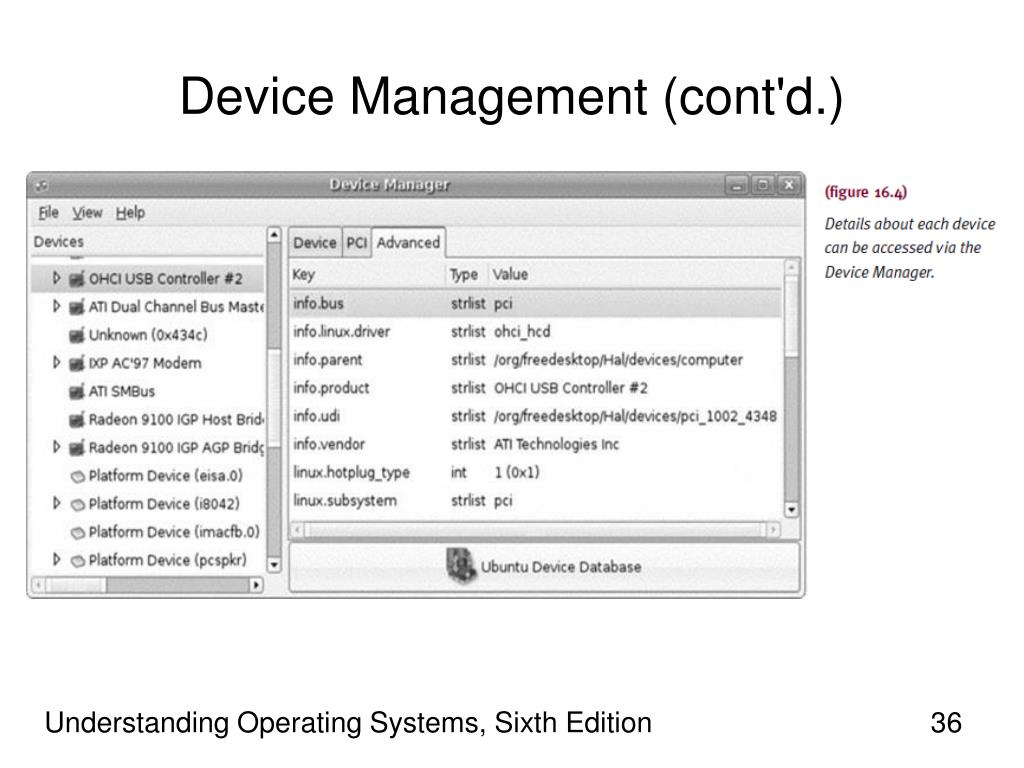Open the Help menu
The width and height of the screenshot is (1024, 768).
pyautogui.click(x=131, y=212)
